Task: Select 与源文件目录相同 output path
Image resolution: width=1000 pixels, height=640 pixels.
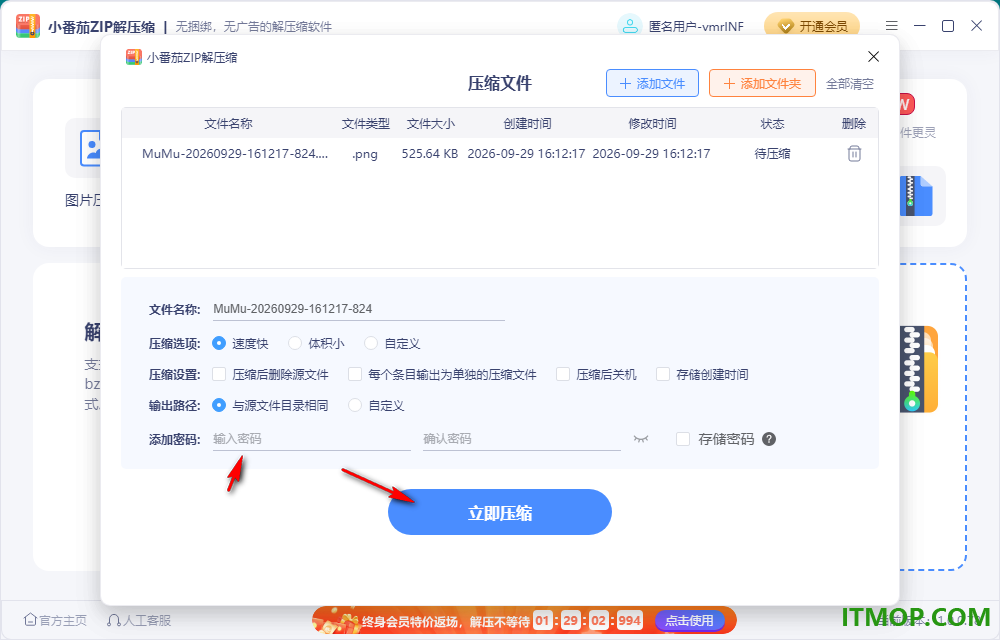Action: pos(219,405)
